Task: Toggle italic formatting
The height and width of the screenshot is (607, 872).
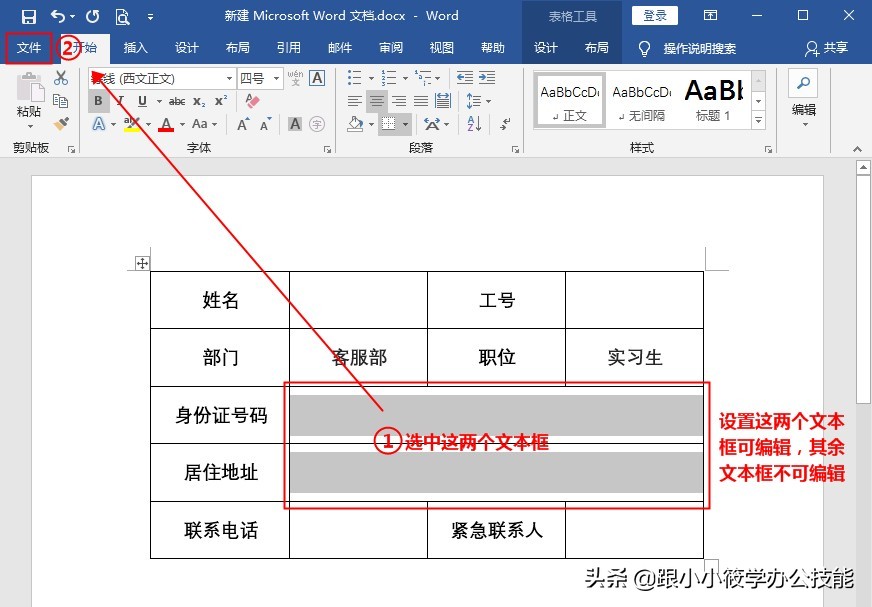Action: [121, 99]
